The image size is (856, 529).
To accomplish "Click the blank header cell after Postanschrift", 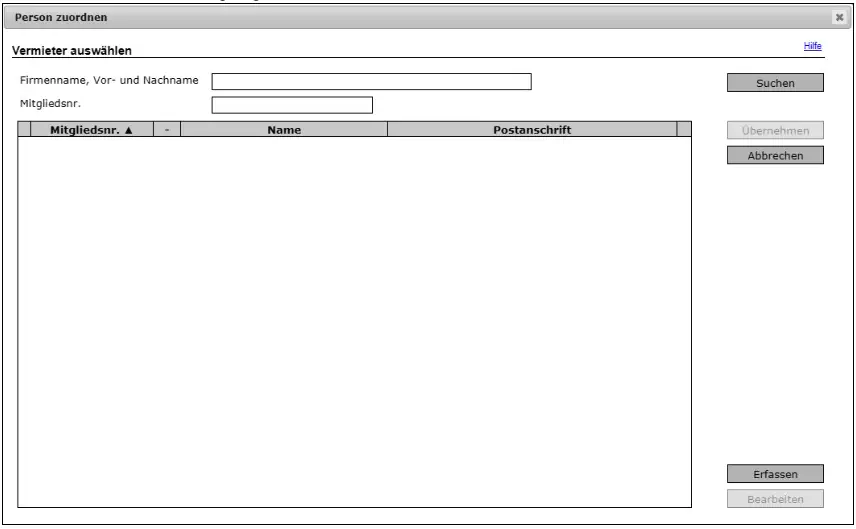I will coord(684,129).
